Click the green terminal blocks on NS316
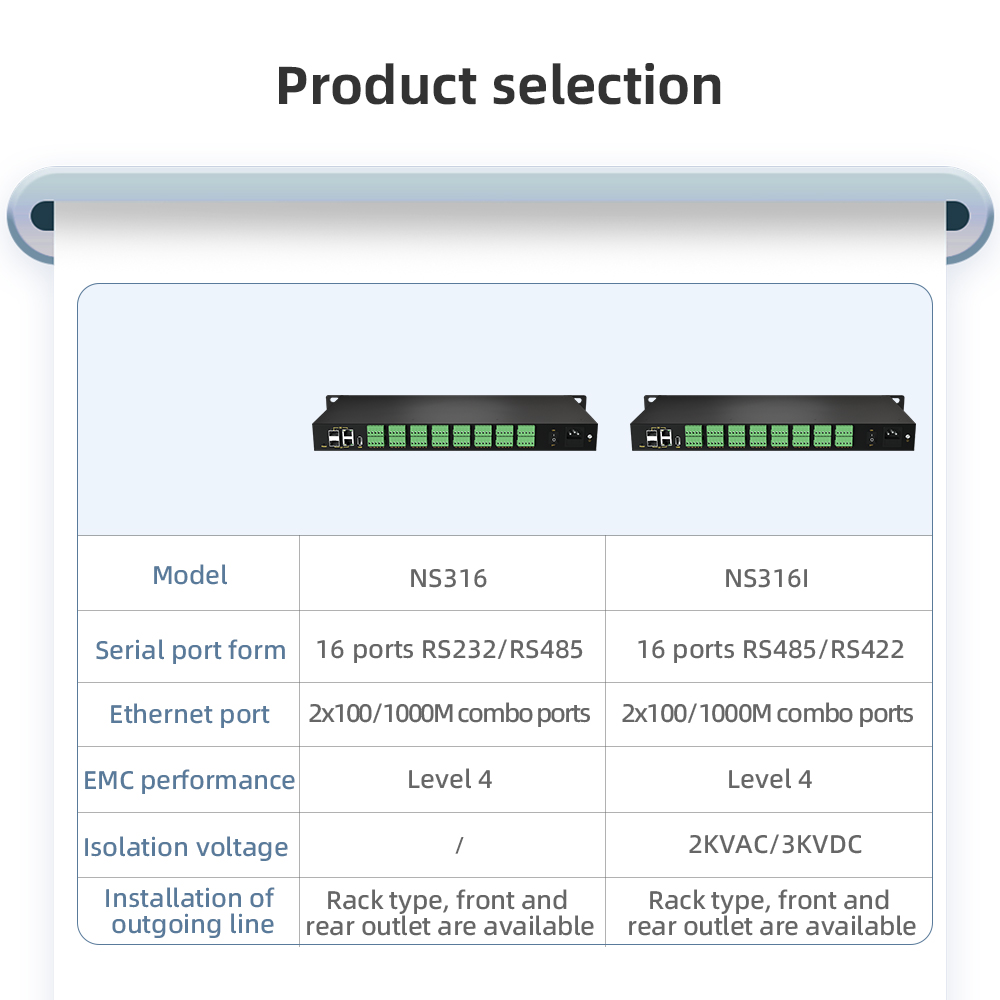The width and height of the screenshot is (1000, 1000). (x=450, y=436)
